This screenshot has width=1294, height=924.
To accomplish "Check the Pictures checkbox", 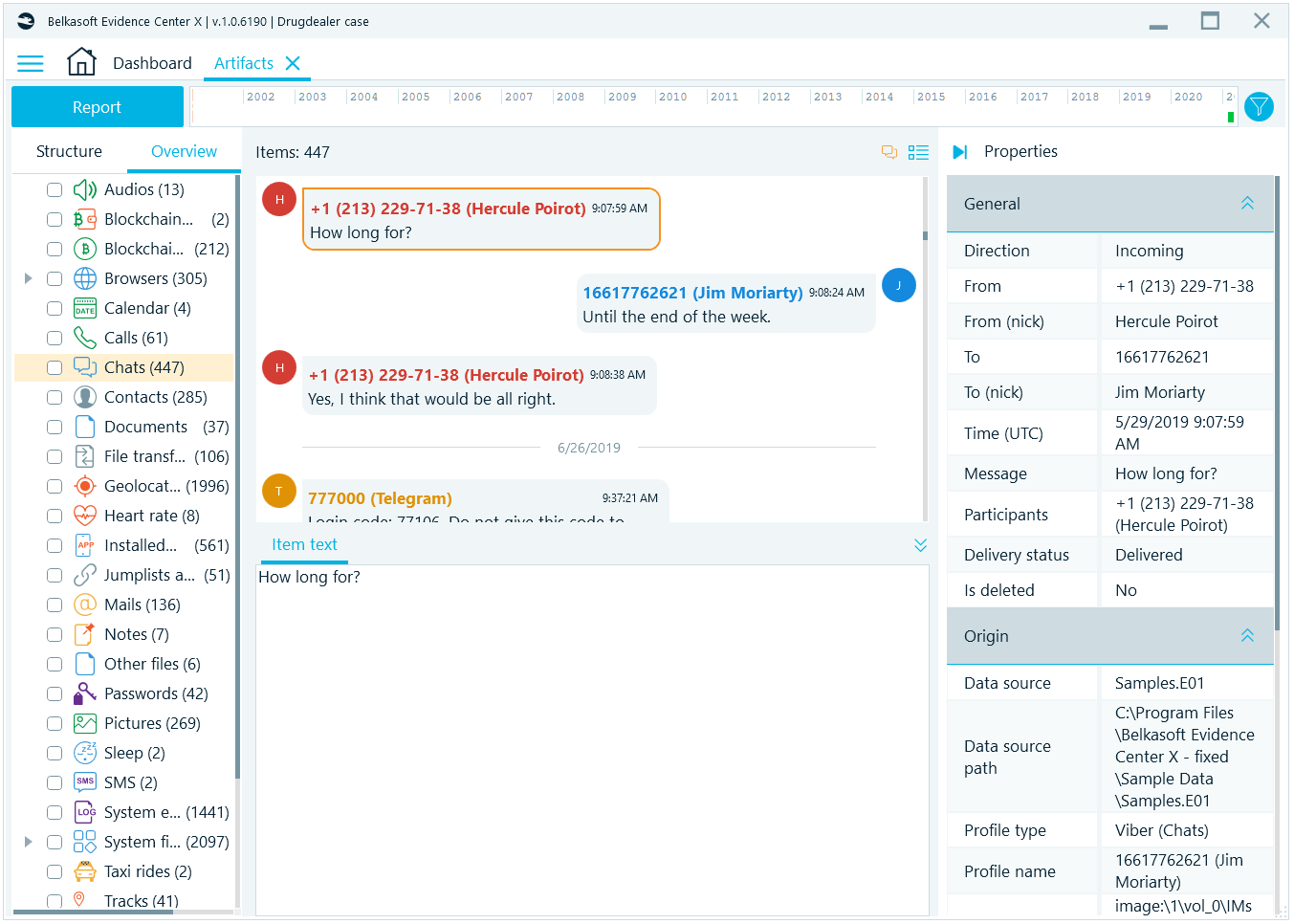I will coord(55,723).
